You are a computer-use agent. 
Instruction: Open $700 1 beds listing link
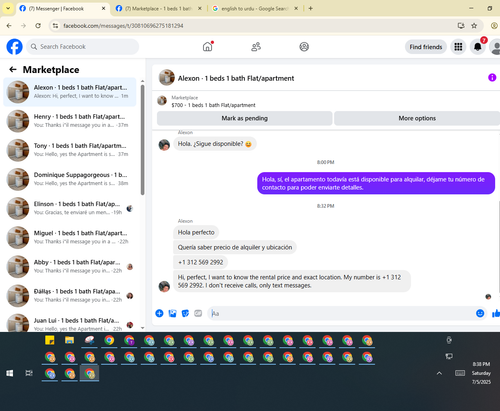click(213, 105)
